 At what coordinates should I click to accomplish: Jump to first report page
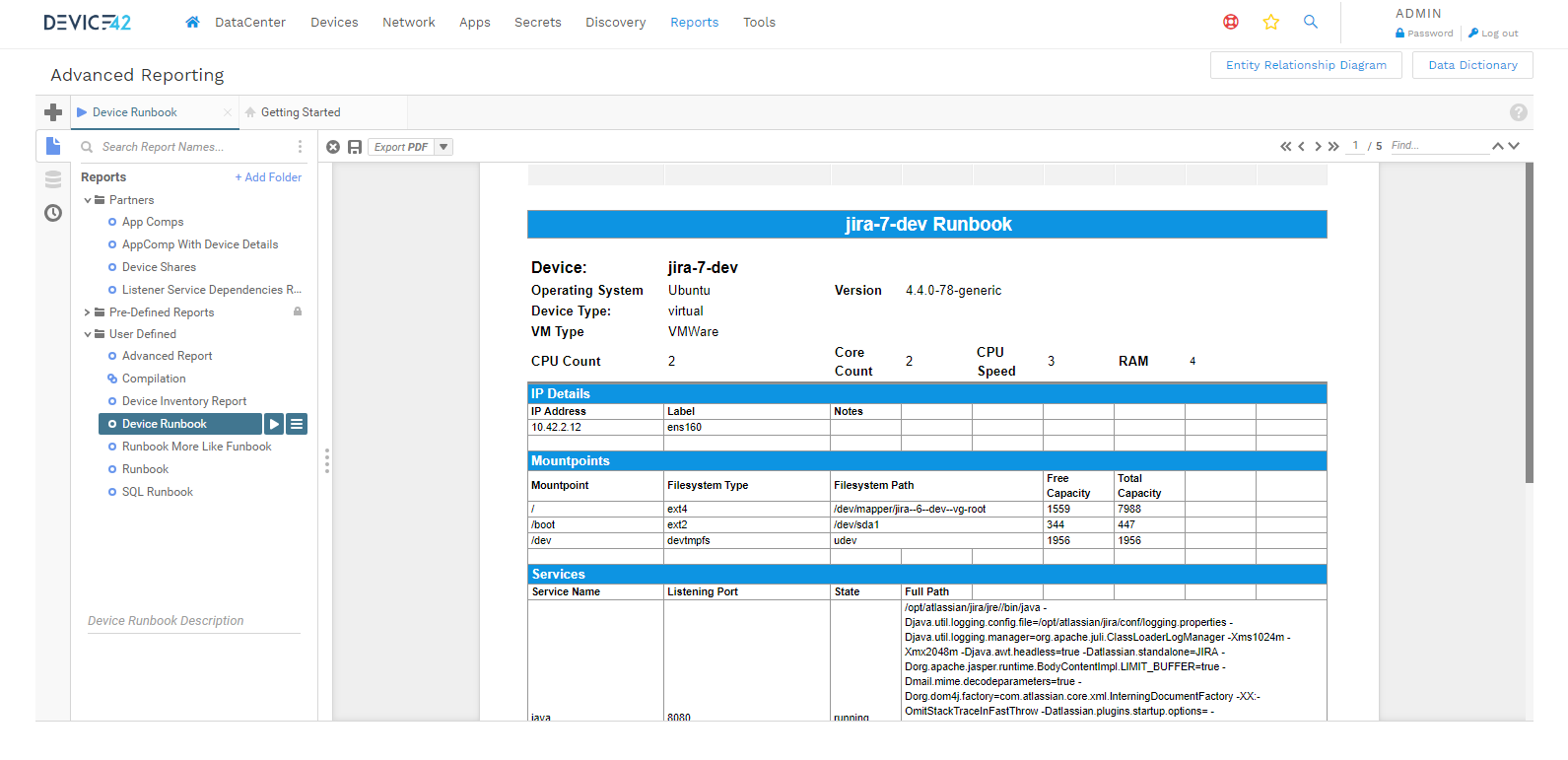(1286, 146)
